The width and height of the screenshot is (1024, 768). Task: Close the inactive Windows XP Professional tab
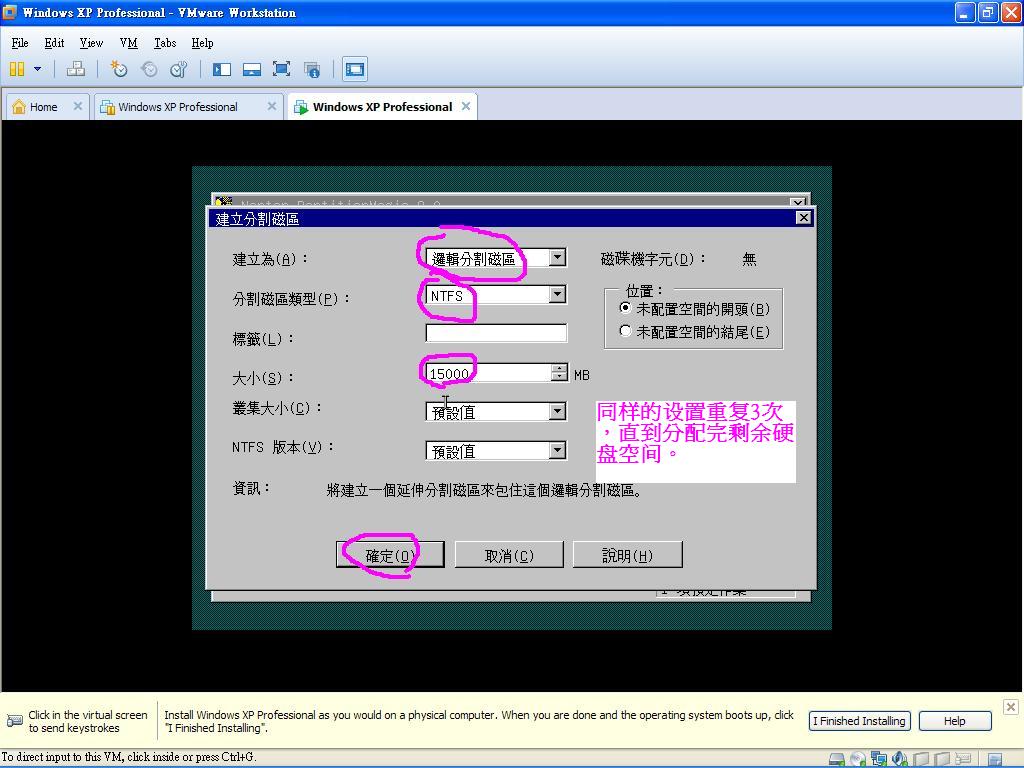[x=272, y=106]
